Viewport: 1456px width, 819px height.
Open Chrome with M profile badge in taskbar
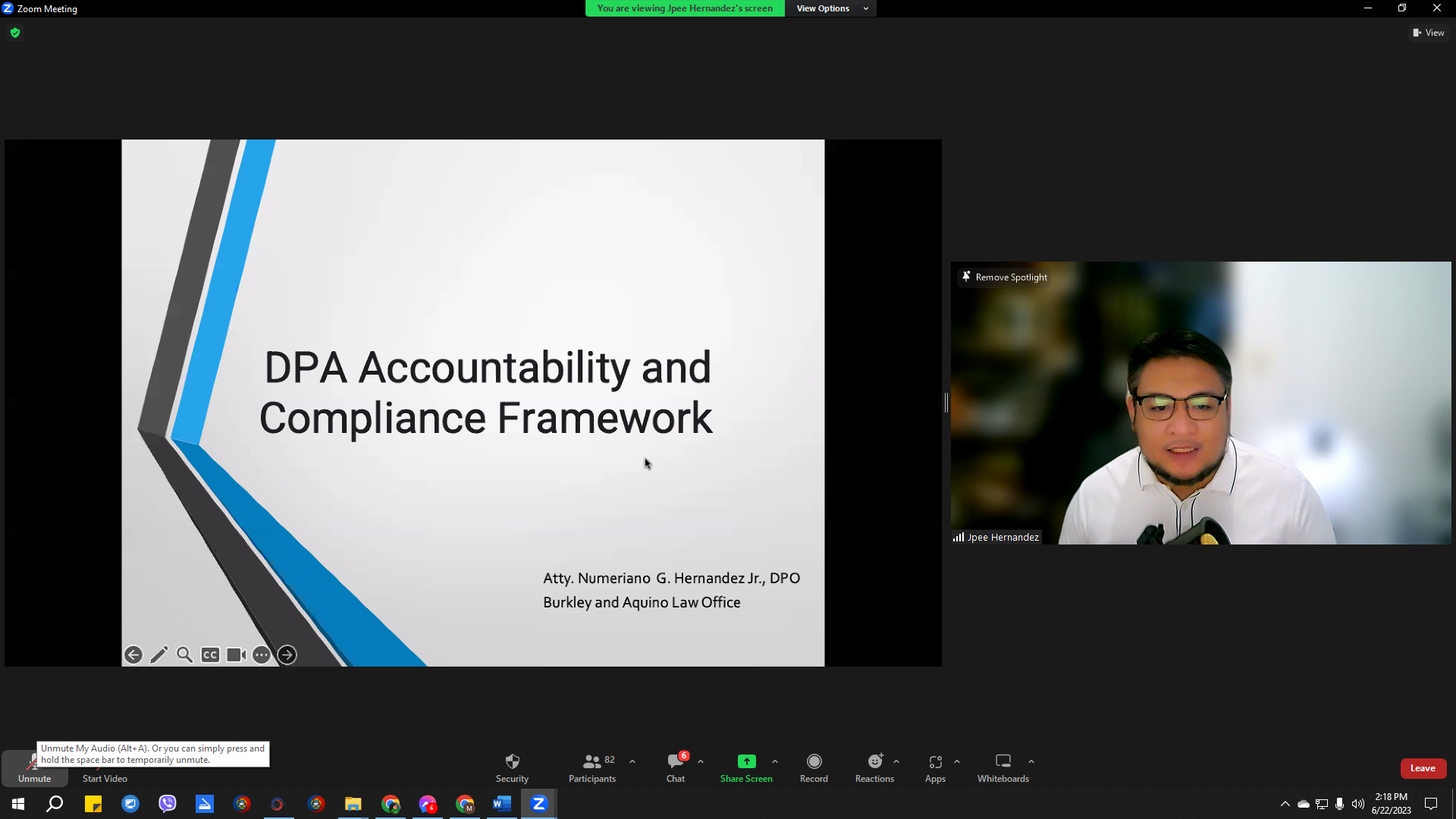[465, 804]
